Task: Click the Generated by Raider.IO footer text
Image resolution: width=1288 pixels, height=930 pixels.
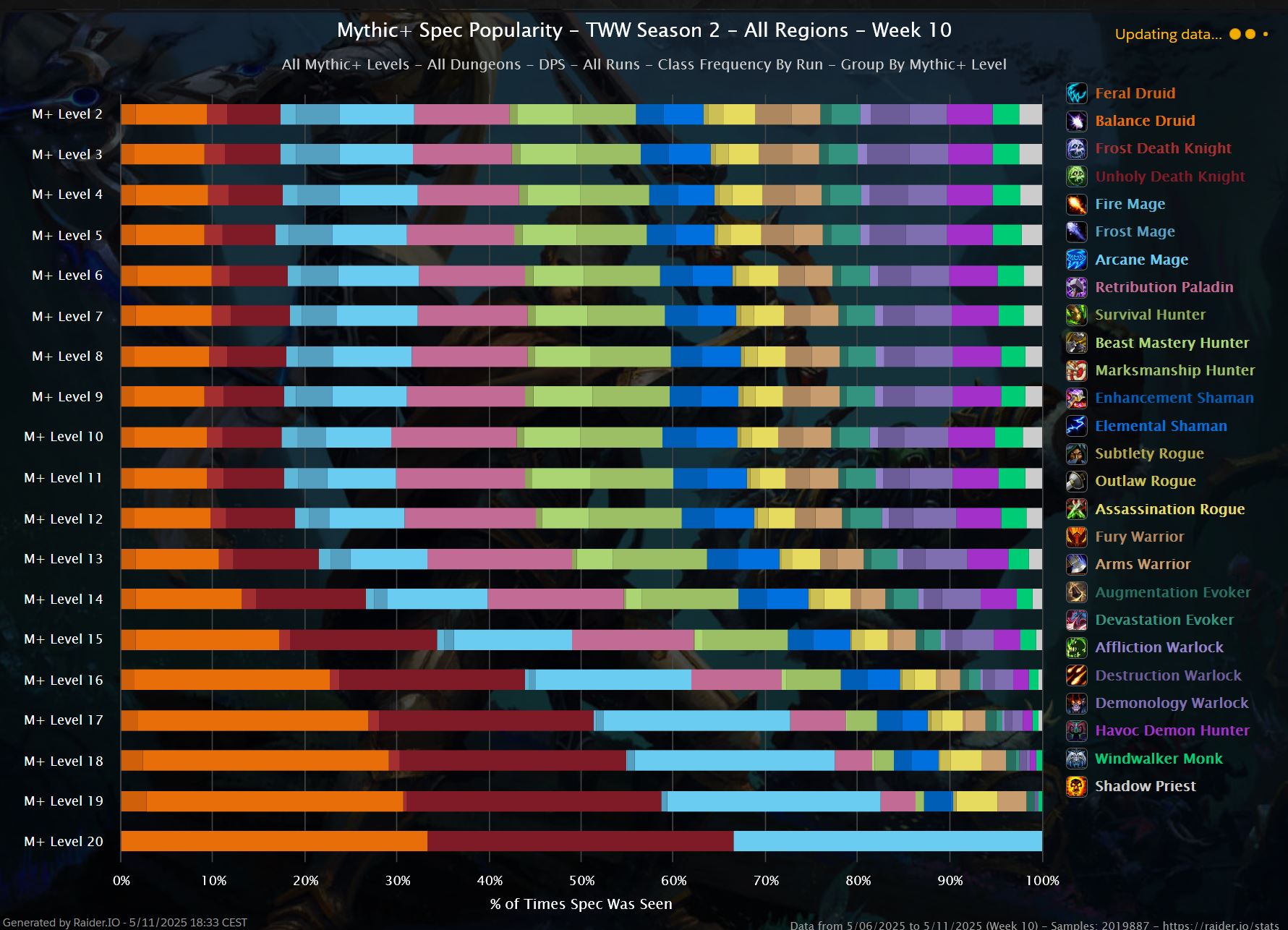Action: coord(125,923)
